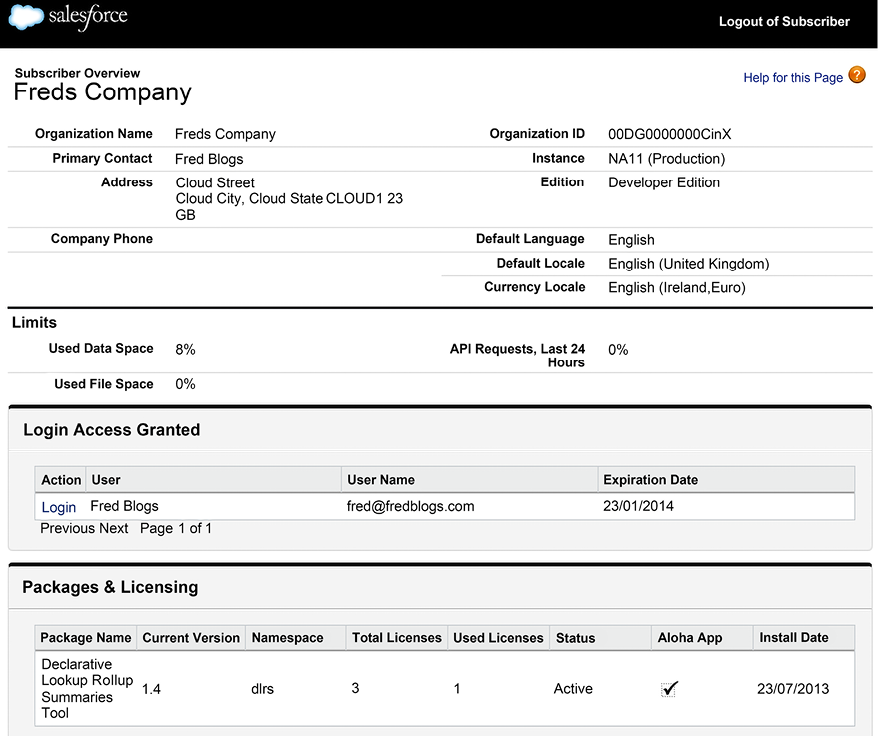Click Declarative Lookup Rollup Summaries Tool package
Image resolution: width=878 pixels, height=736 pixels.
click(x=87, y=688)
